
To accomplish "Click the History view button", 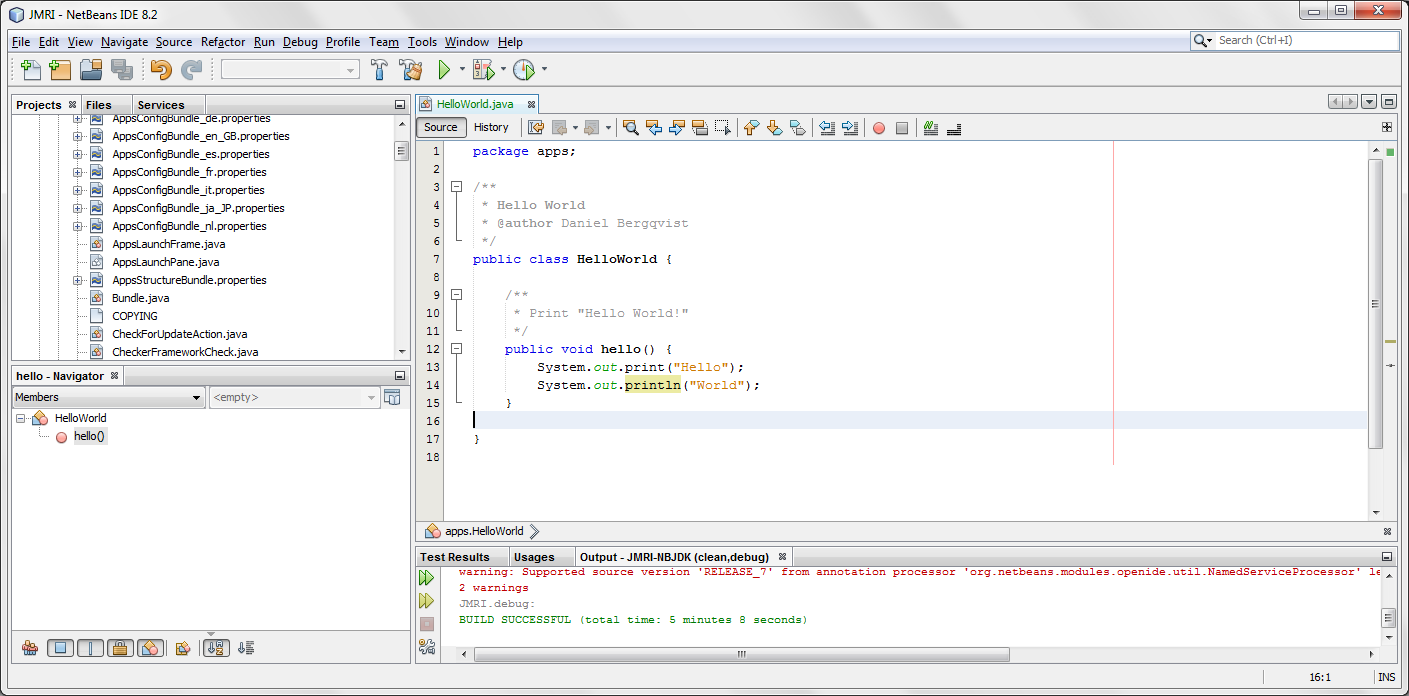I will pos(491,127).
